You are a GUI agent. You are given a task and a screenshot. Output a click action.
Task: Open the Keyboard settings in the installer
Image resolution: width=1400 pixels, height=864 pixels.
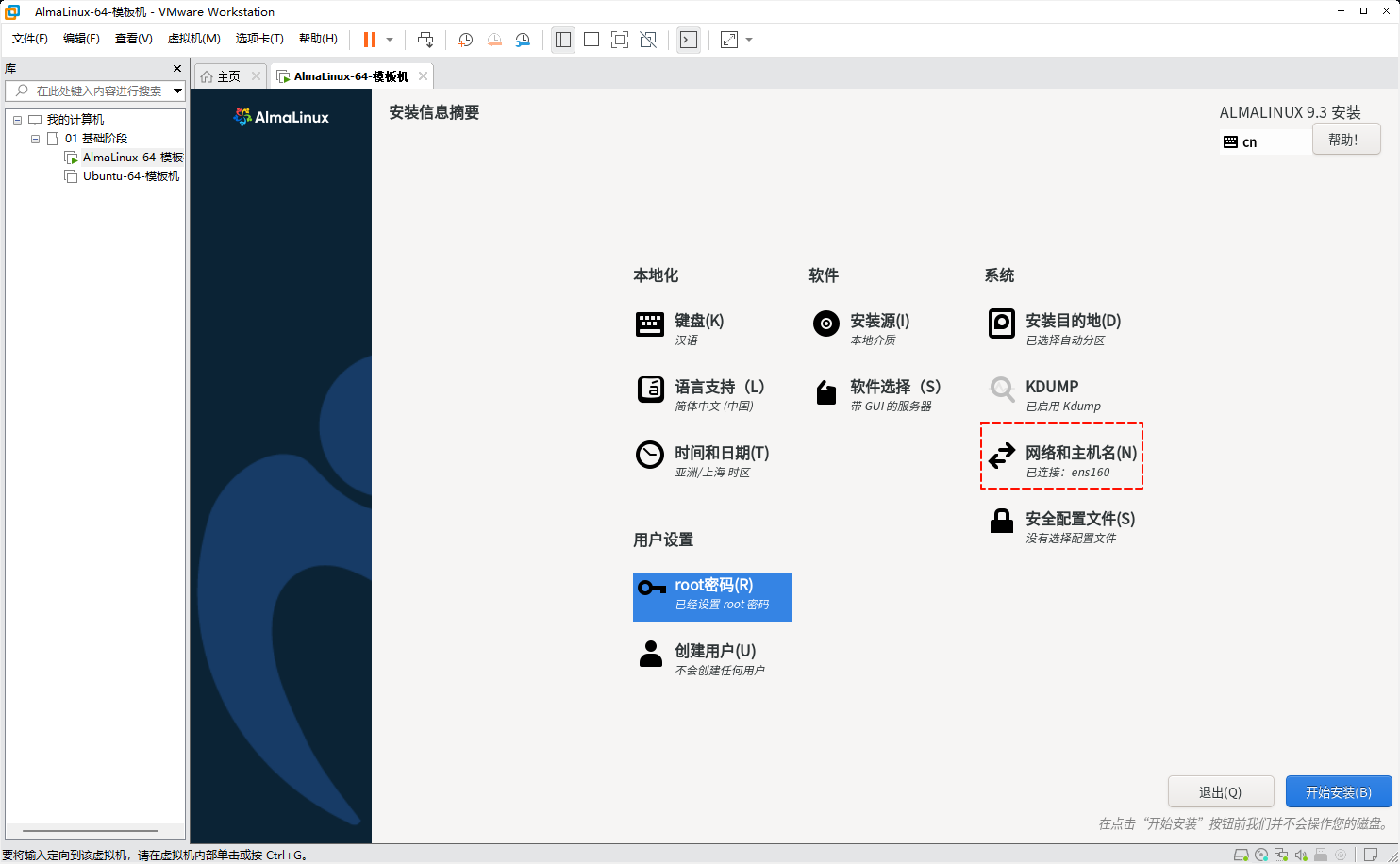point(698,321)
